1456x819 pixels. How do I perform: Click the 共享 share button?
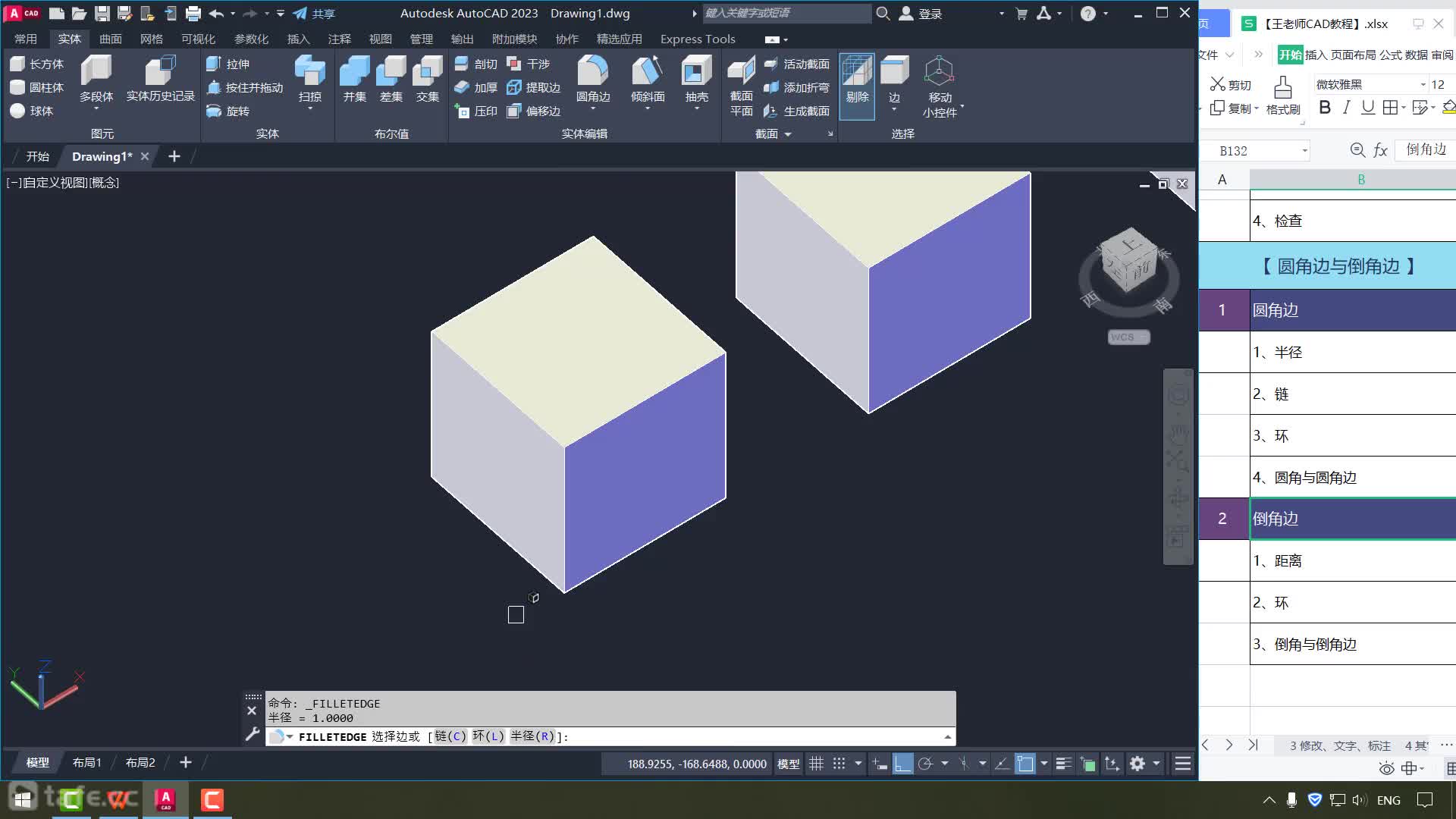315,13
